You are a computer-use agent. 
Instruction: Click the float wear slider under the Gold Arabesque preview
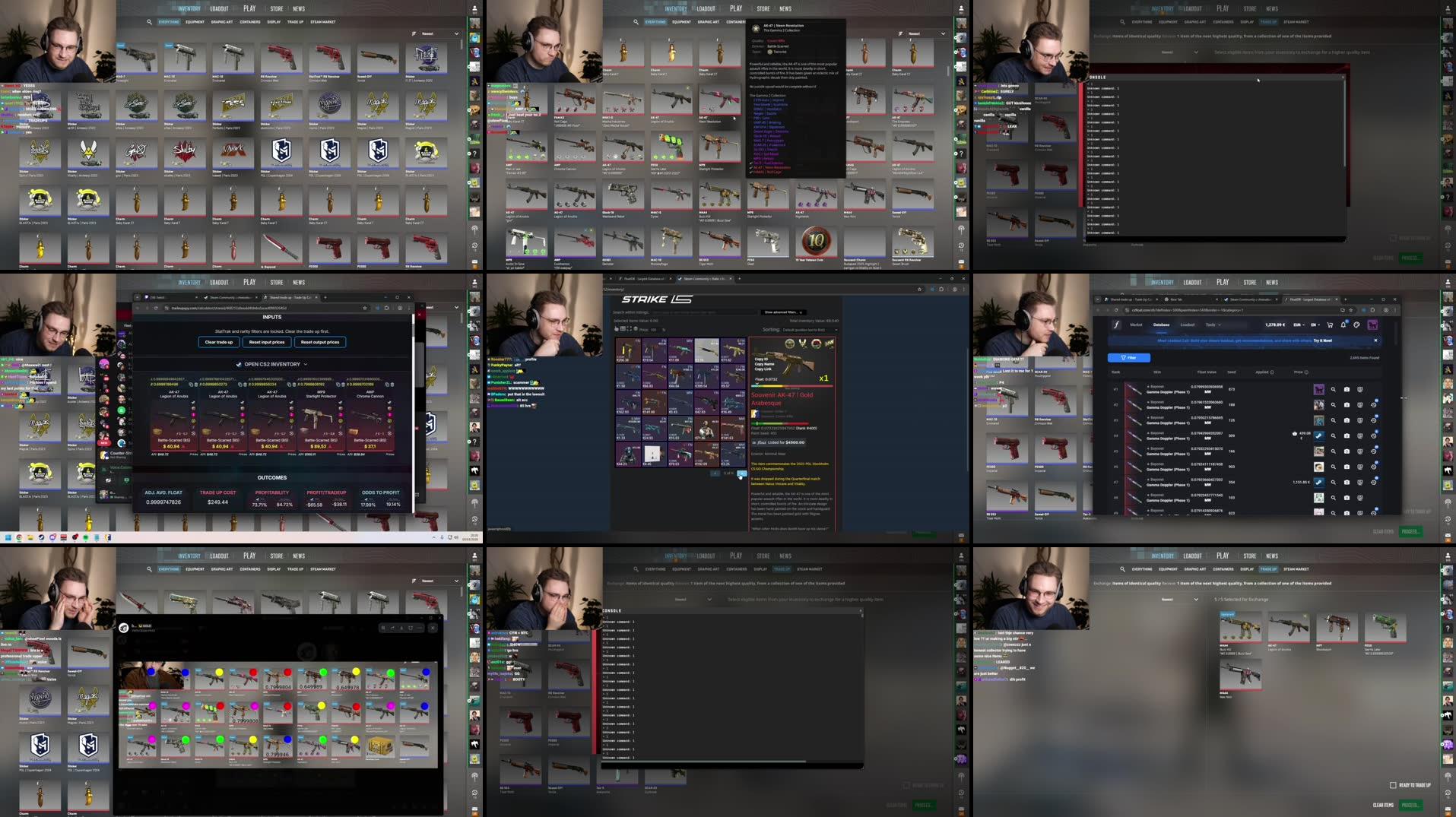point(792,385)
